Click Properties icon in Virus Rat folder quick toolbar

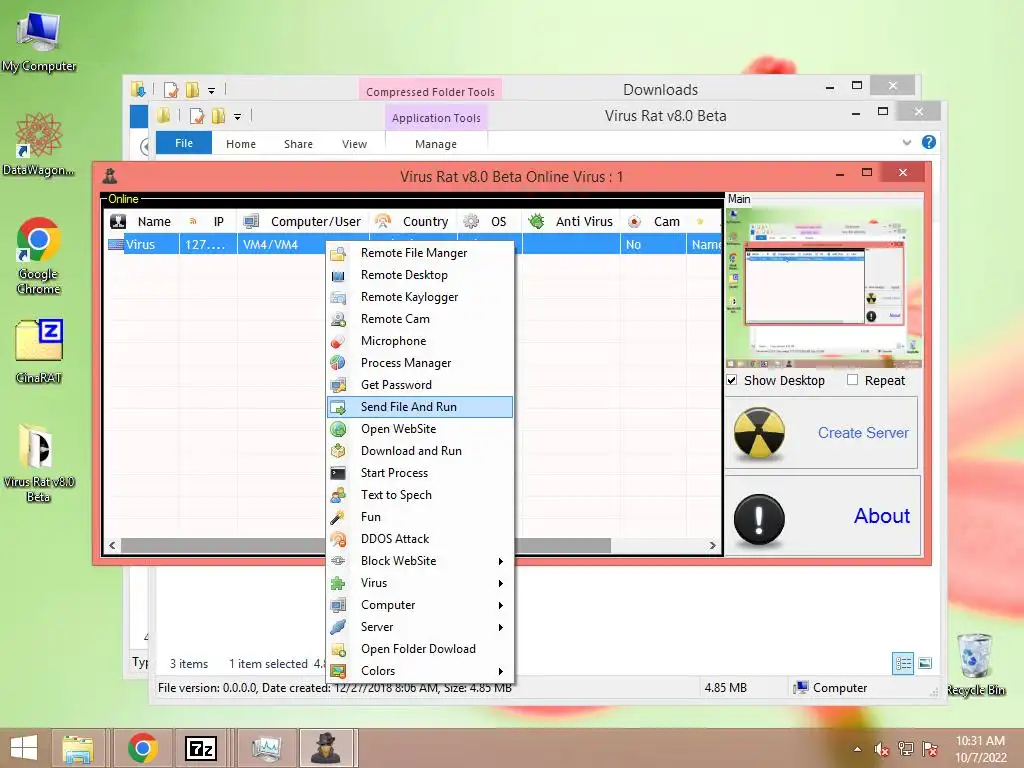click(197, 116)
